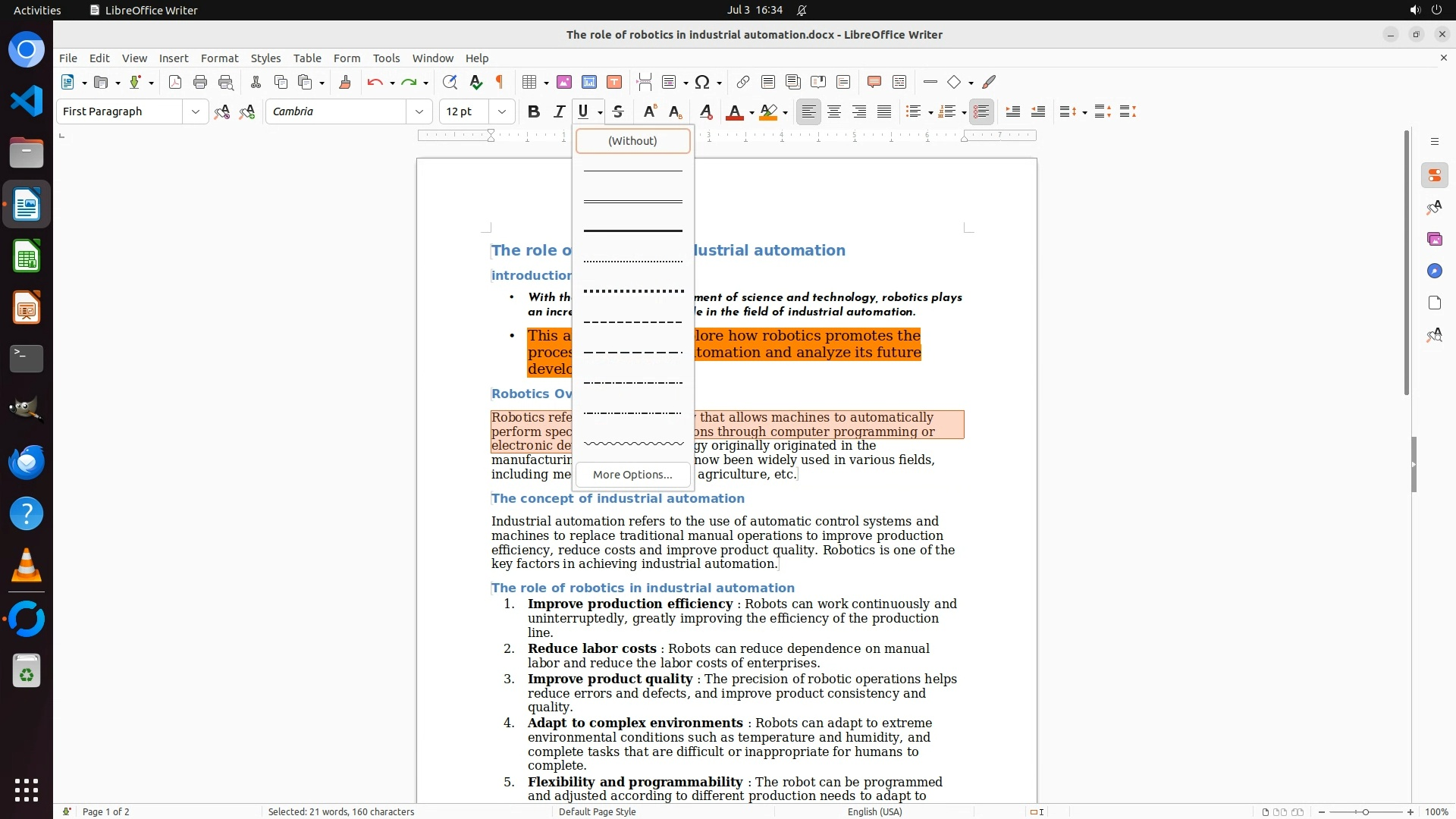The width and height of the screenshot is (1456, 819).
Task: Click the Insert Hyperlink icon
Action: point(743,82)
